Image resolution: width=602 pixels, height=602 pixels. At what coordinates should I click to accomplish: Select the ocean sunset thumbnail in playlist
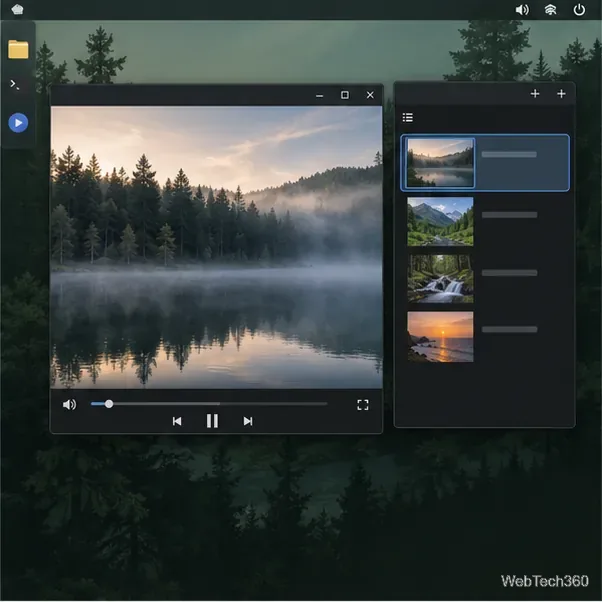point(440,337)
